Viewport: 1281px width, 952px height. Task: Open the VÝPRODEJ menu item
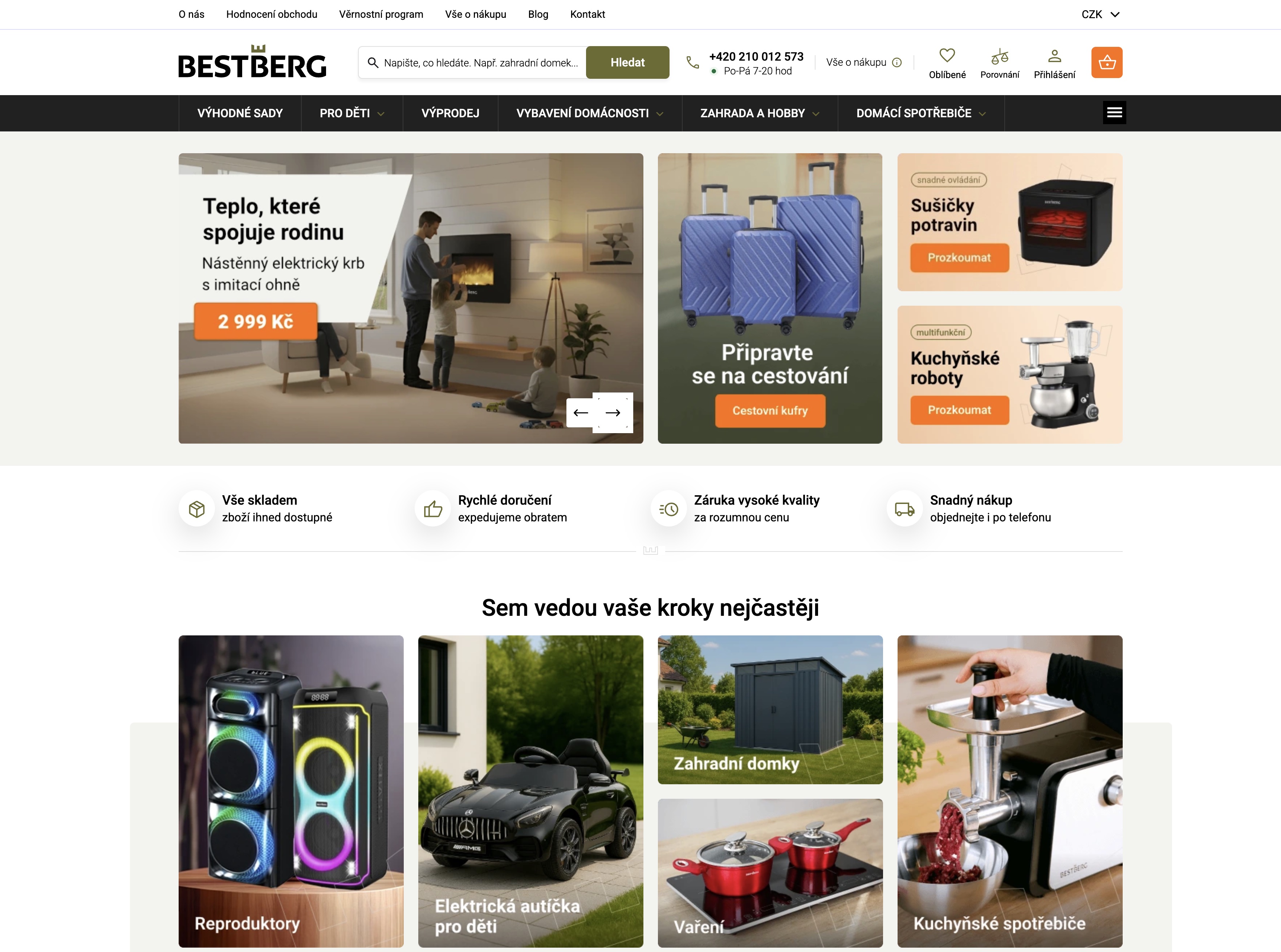[x=450, y=113]
